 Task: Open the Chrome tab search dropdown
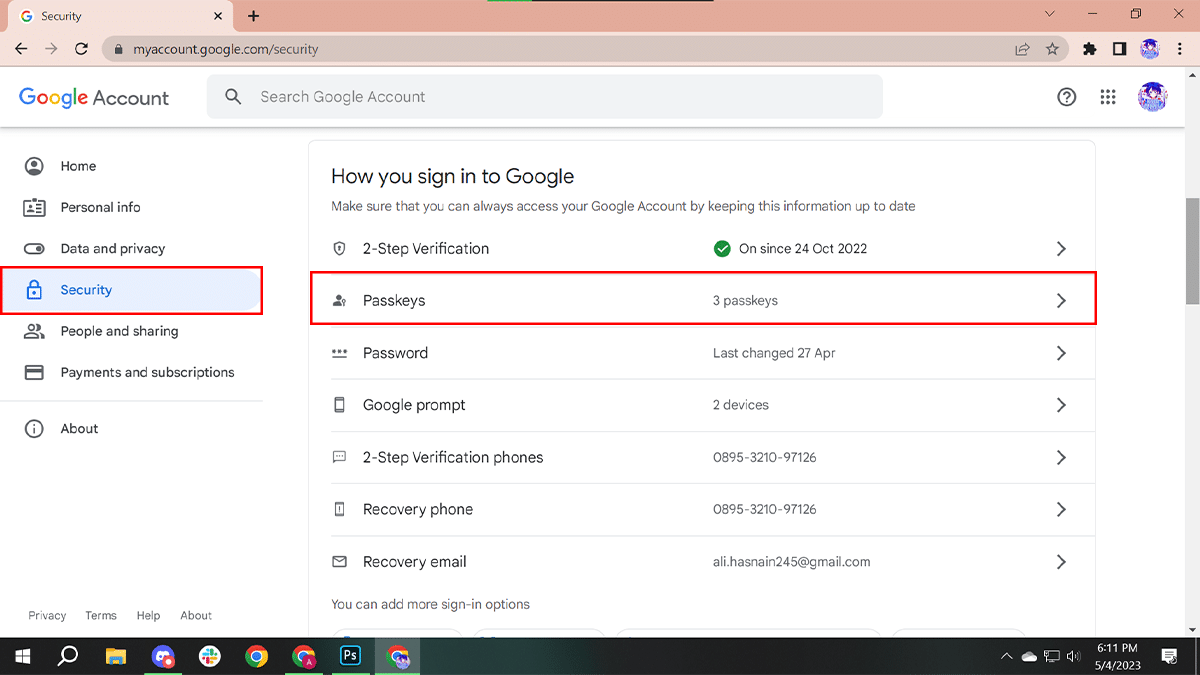pos(1050,15)
